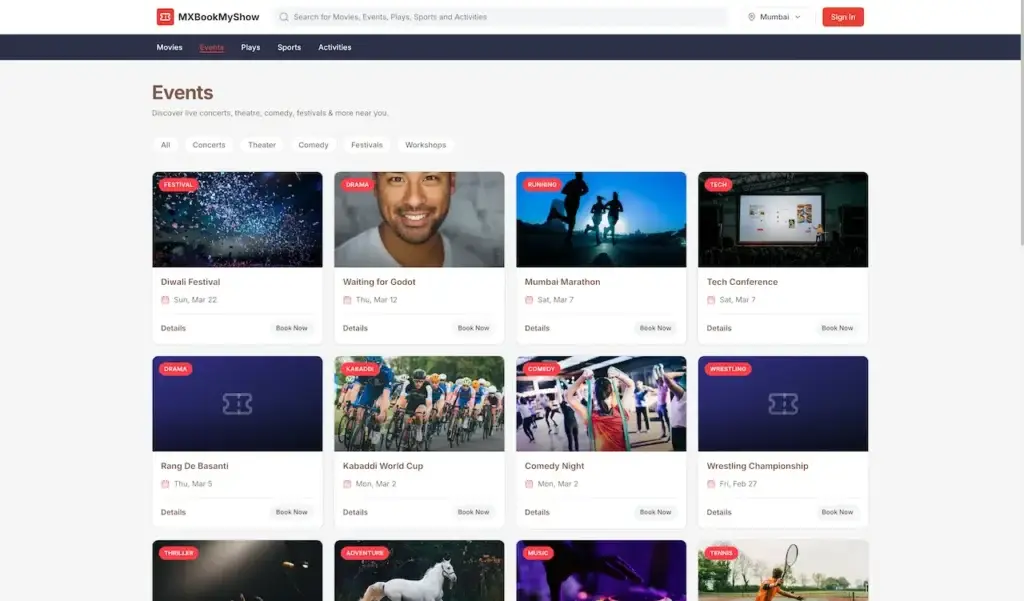Filter events by Comedy chip
The image size is (1024, 601).
313,145
